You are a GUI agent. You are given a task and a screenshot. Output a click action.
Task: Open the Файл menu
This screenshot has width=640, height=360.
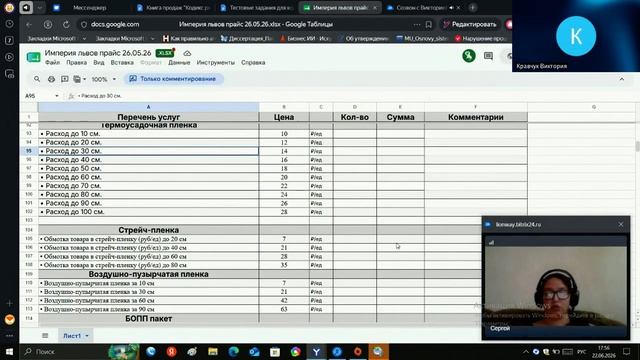click(x=52, y=62)
